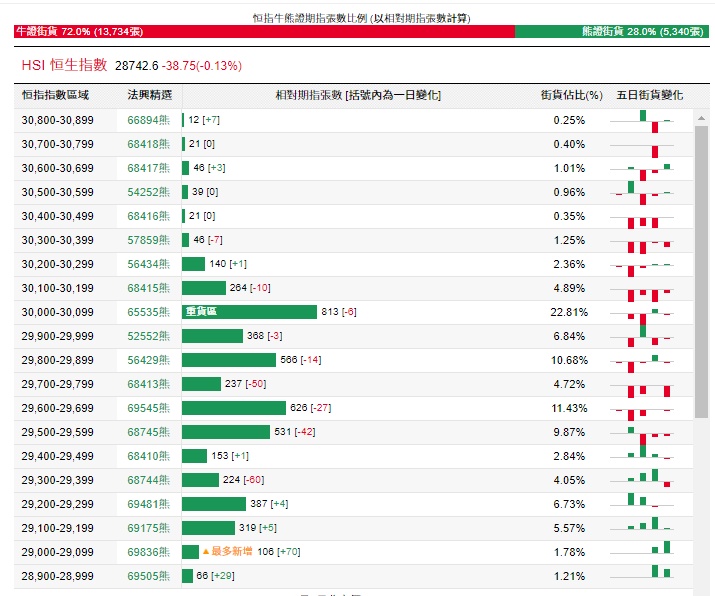Click the 10.68% share value
The image size is (715, 596).
(x=569, y=360)
